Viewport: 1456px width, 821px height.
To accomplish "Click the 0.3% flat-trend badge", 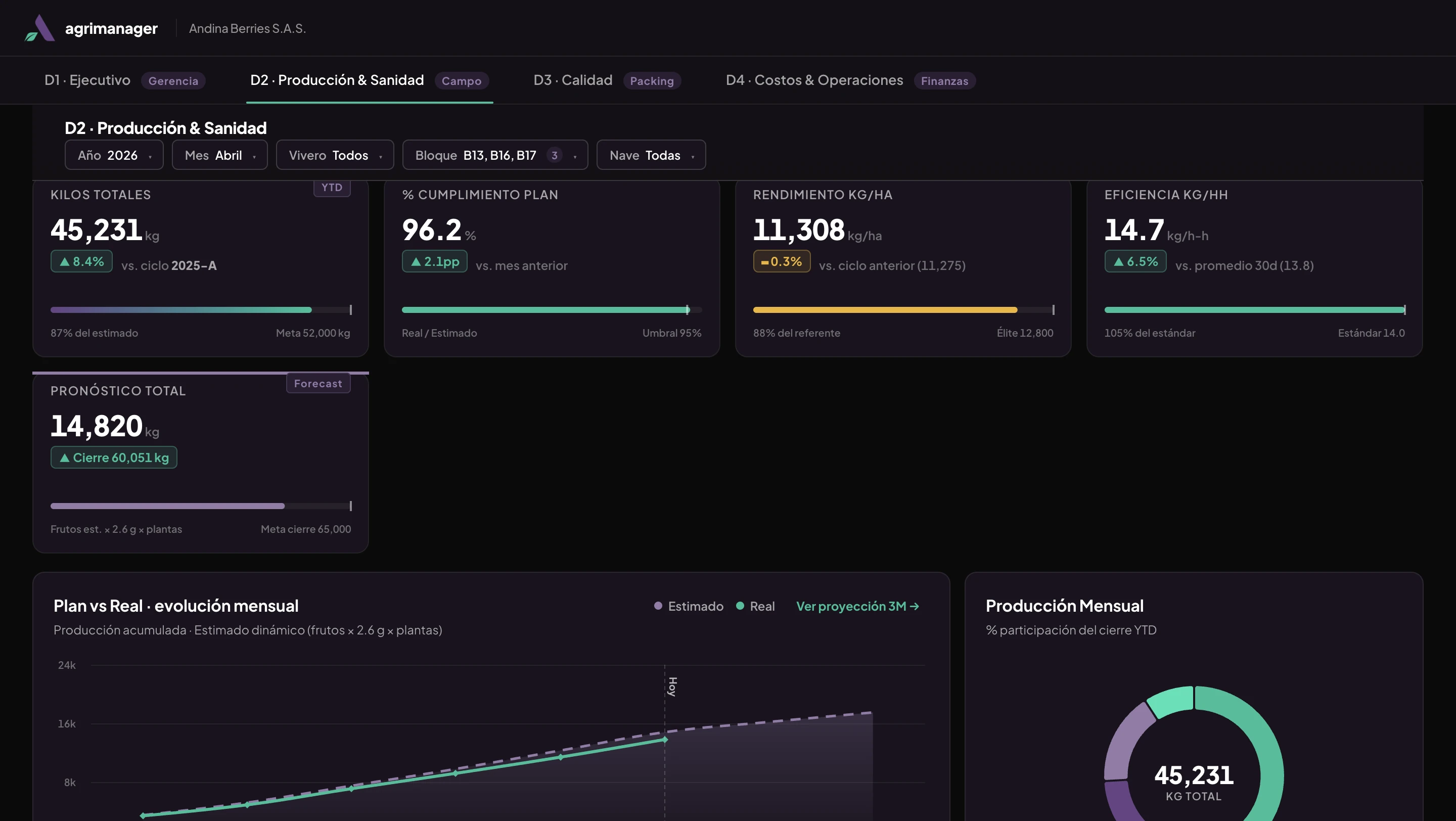I will click(782, 261).
